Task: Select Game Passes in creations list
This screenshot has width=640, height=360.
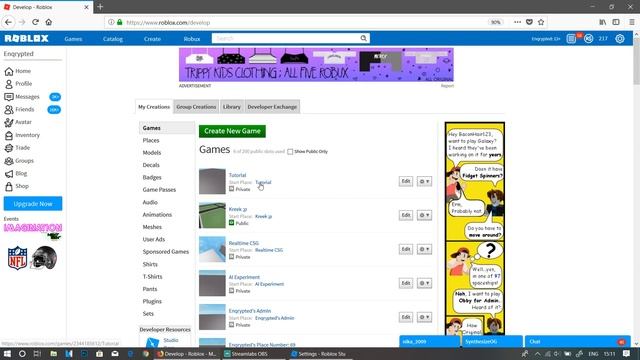Action: click(159, 190)
